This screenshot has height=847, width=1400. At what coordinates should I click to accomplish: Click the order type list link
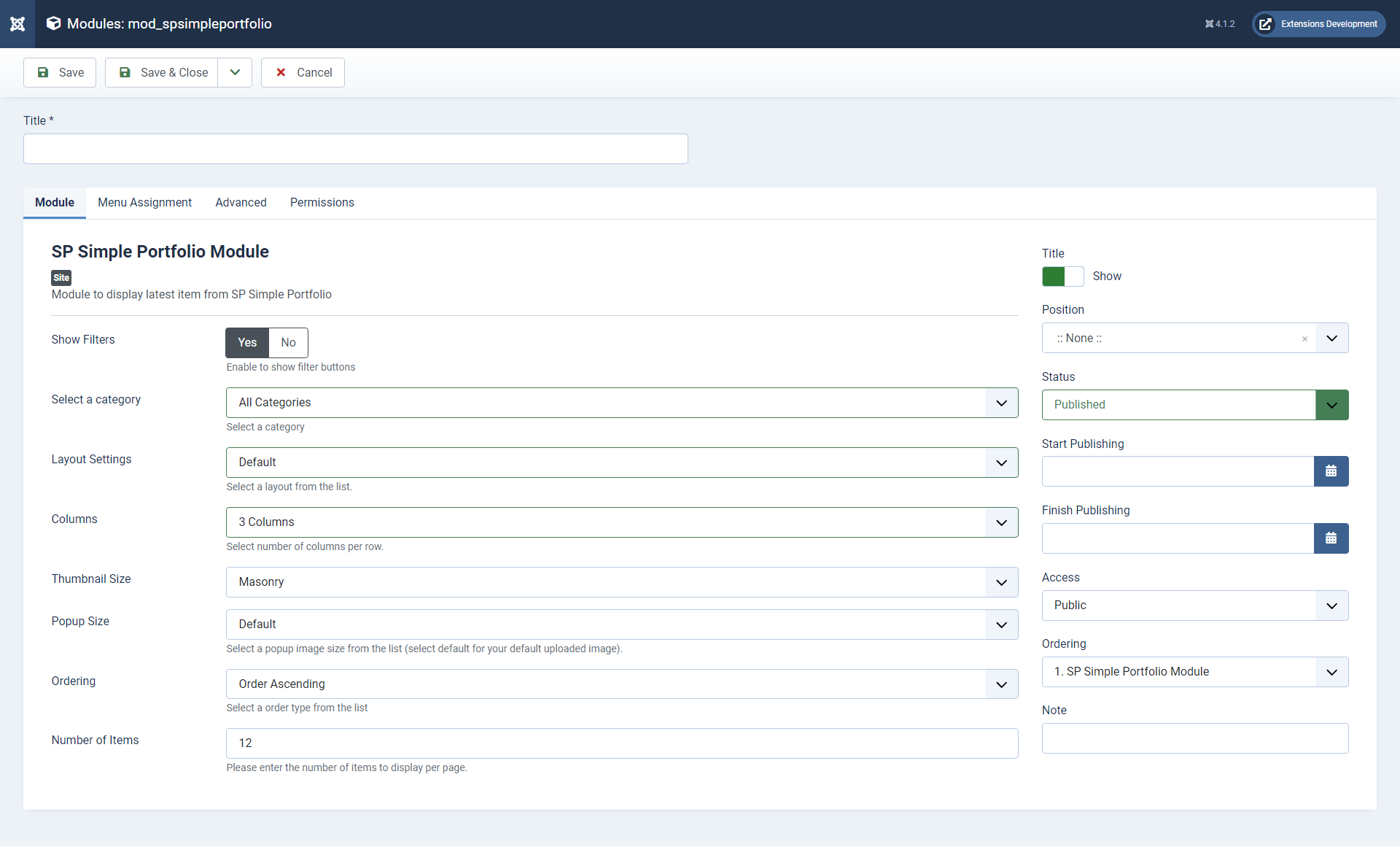click(359, 707)
